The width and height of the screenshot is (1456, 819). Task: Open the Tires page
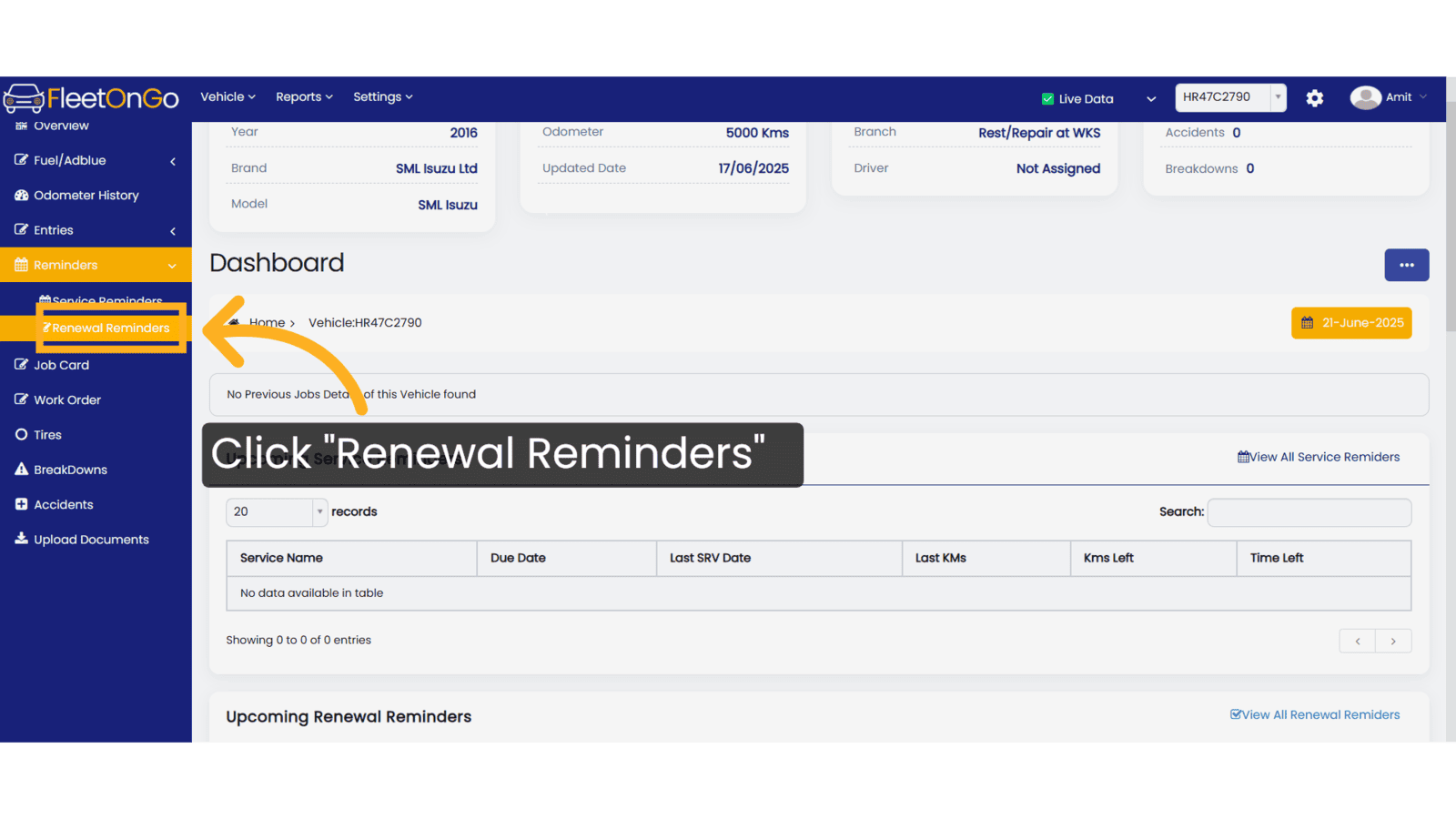point(47,435)
